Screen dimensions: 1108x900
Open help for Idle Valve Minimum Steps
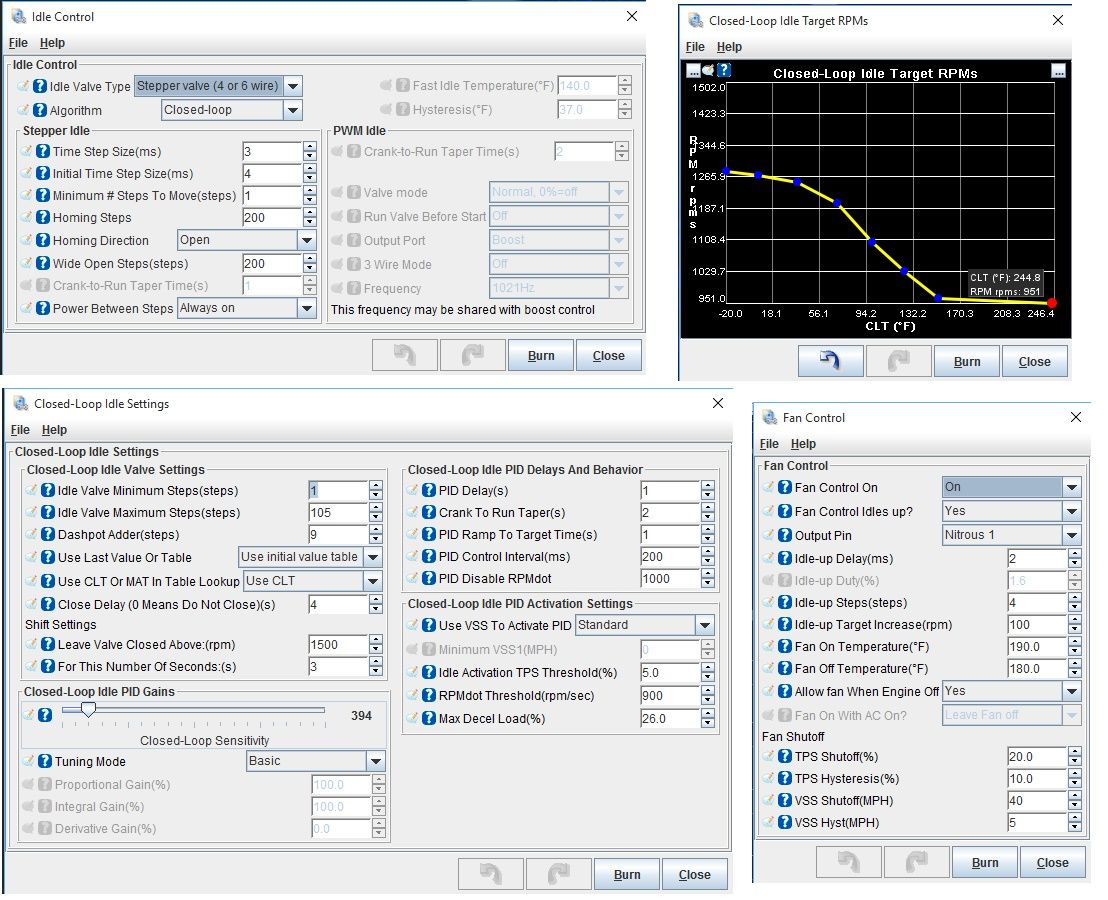(48, 490)
